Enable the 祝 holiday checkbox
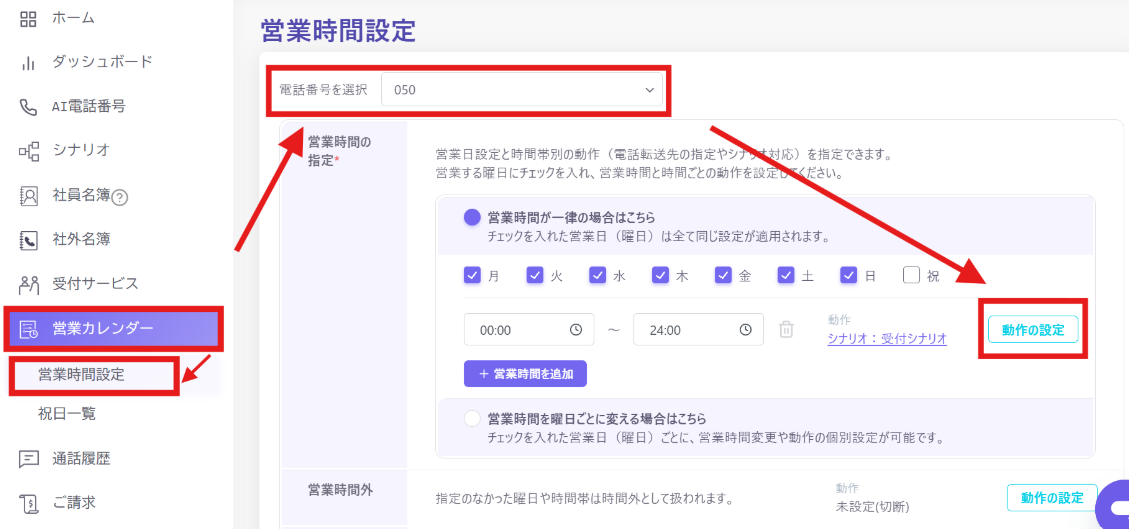The width and height of the screenshot is (1129, 529). 912,276
